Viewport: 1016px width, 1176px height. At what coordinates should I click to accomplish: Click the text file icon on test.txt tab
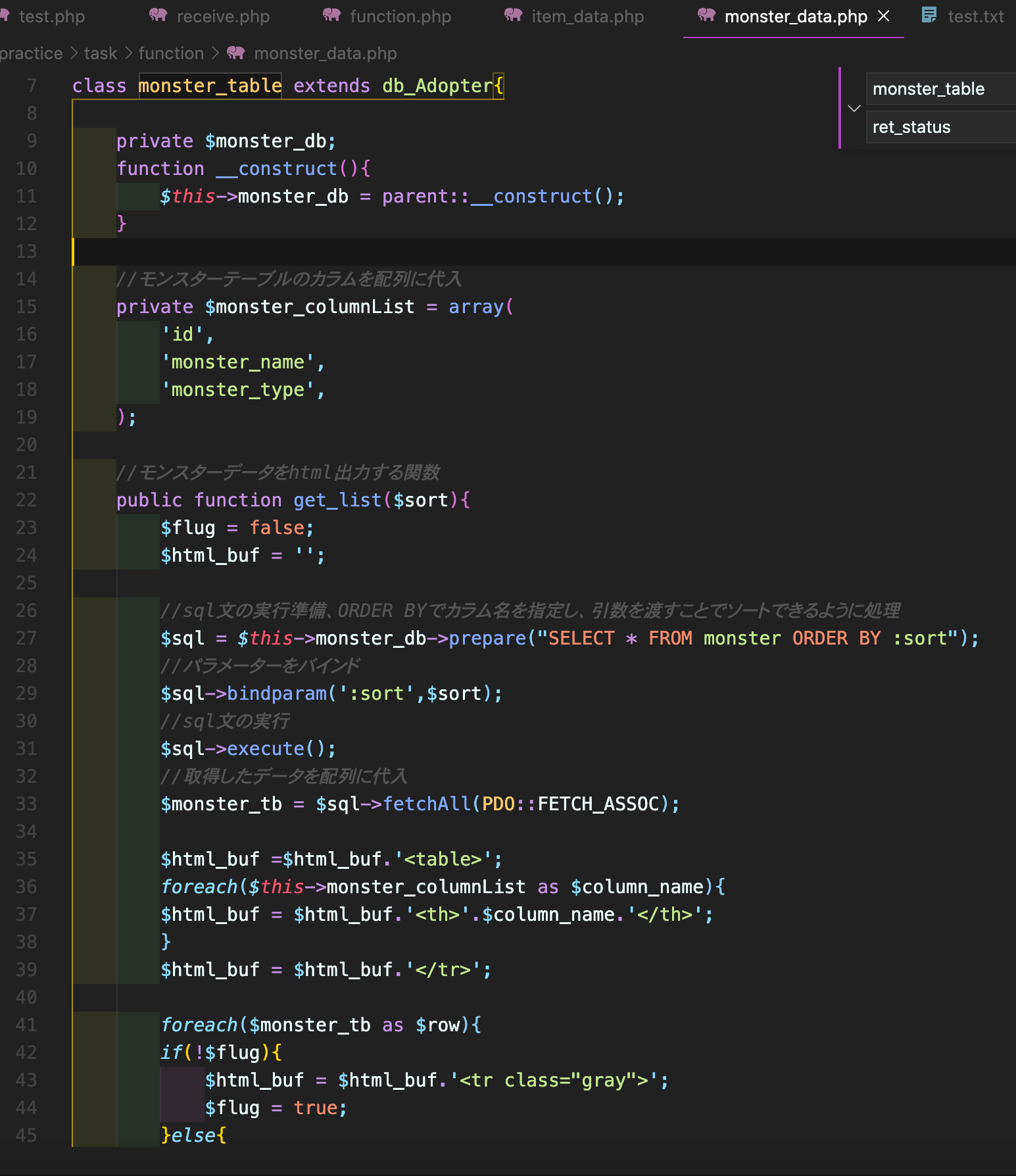click(929, 15)
